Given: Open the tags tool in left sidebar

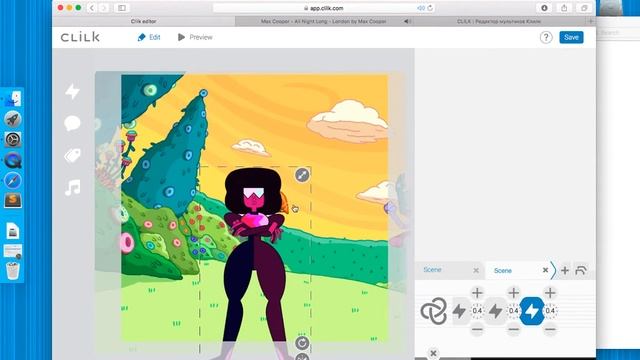Looking at the screenshot, I should (x=72, y=156).
